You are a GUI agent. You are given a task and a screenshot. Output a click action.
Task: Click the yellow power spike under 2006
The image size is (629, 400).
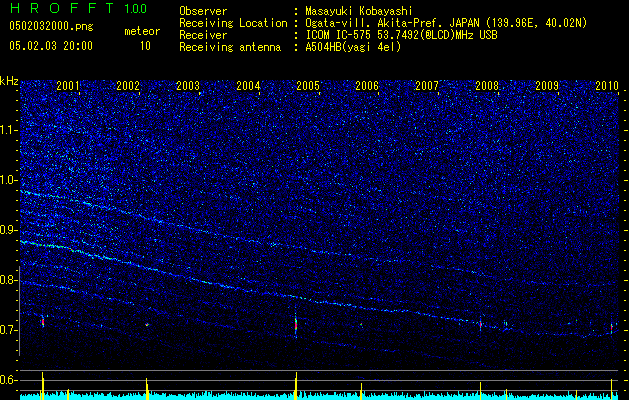tap(361, 391)
